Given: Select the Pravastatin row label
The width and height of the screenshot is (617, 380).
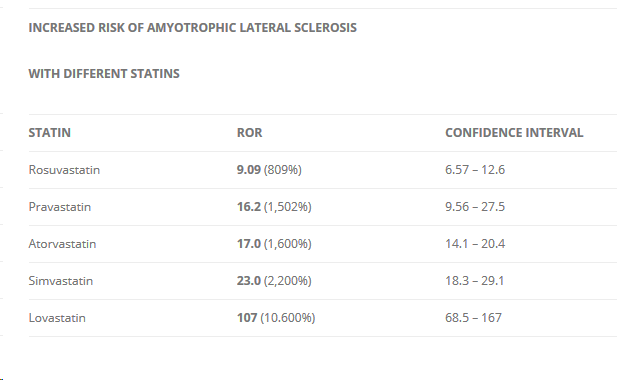Looking at the screenshot, I should (x=59, y=207).
